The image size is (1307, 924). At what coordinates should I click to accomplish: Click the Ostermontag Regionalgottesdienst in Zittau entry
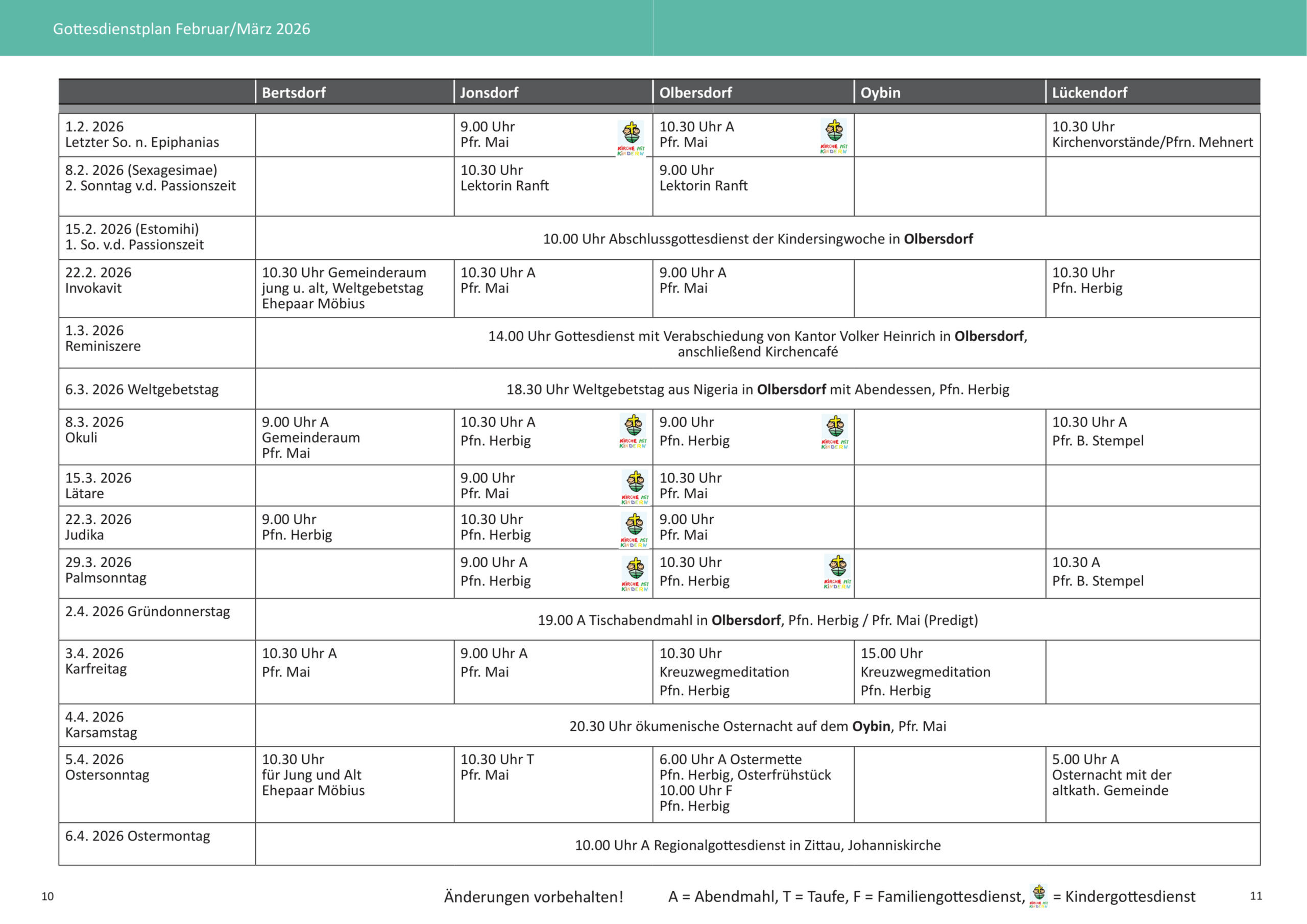pos(757,845)
